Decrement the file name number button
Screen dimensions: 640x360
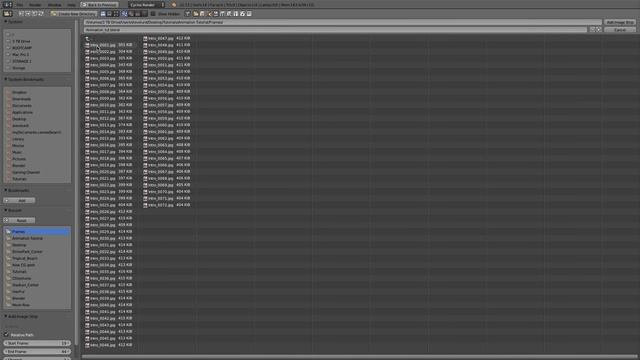pos(592,30)
